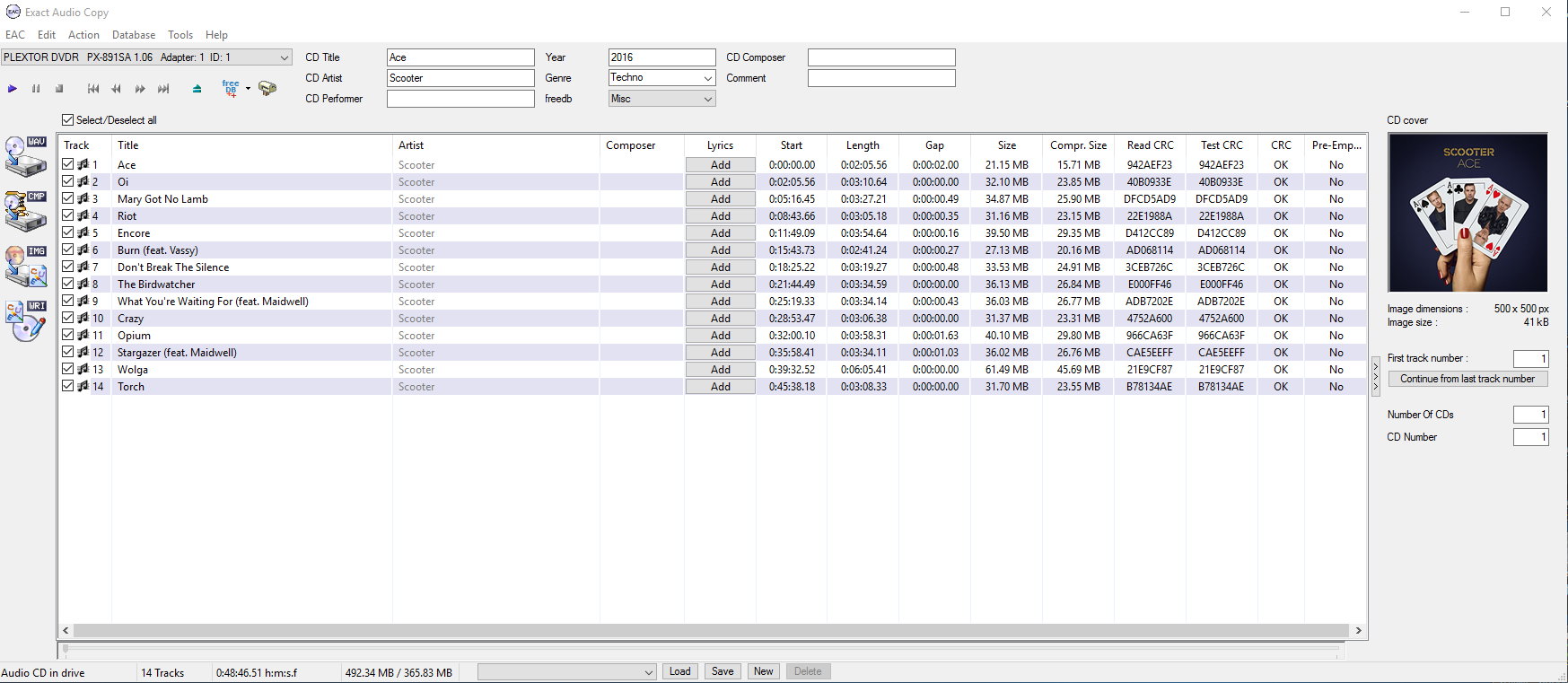
Task: Click Add lyrics button for track Riot
Action: tap(720, 216)
